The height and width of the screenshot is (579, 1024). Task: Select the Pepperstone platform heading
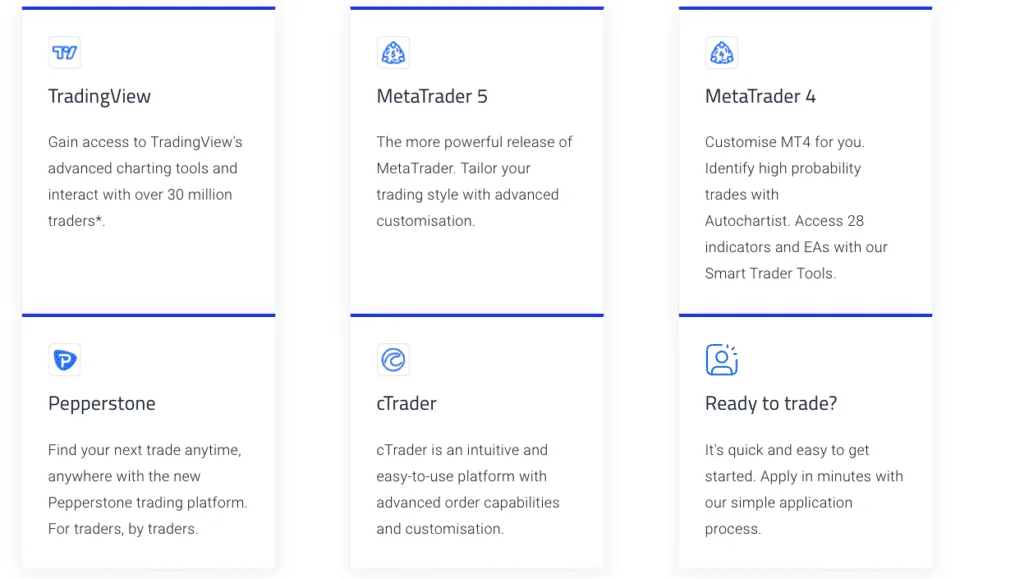(102, 403)
